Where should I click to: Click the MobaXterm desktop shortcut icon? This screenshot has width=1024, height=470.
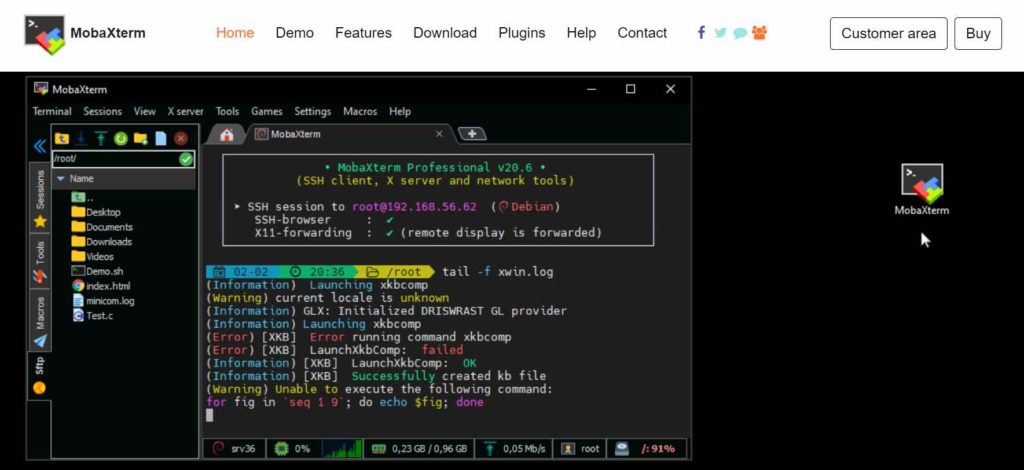click(x=922, y=189)
